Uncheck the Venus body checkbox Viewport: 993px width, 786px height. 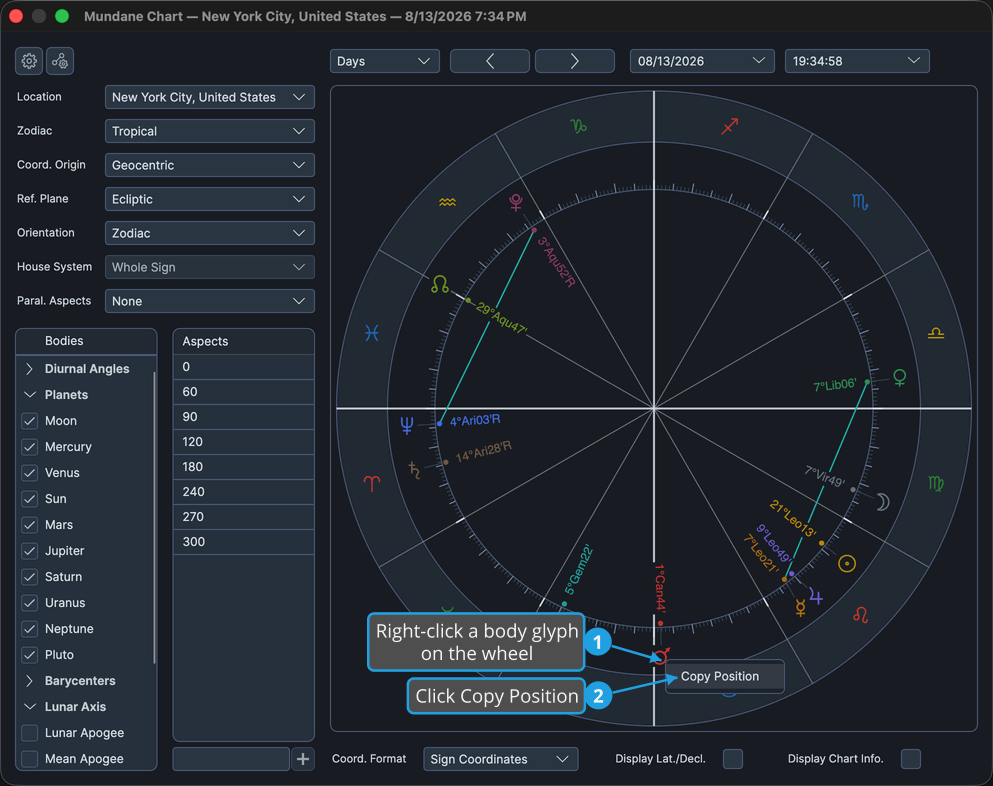pos(29,472)
